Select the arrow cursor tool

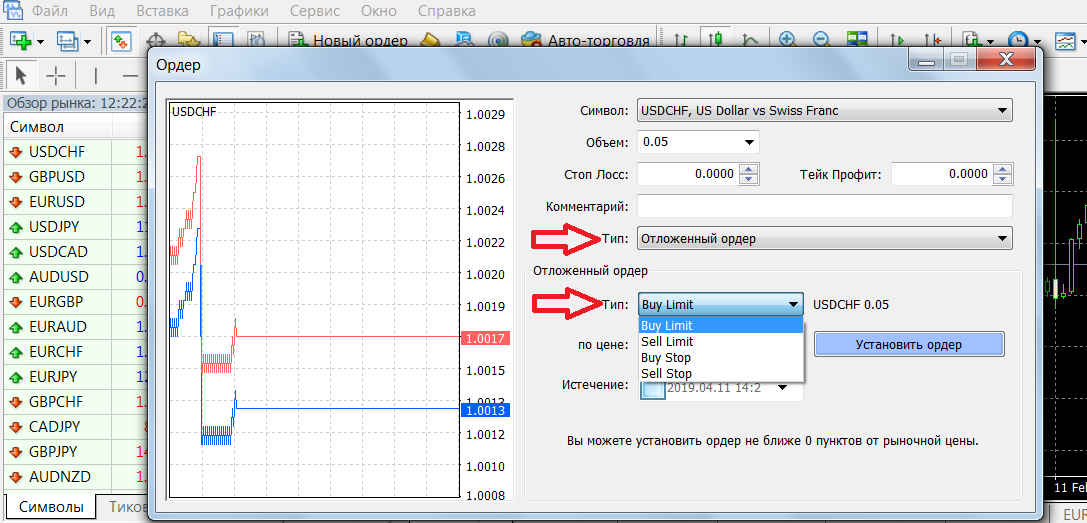pos(21,75)
